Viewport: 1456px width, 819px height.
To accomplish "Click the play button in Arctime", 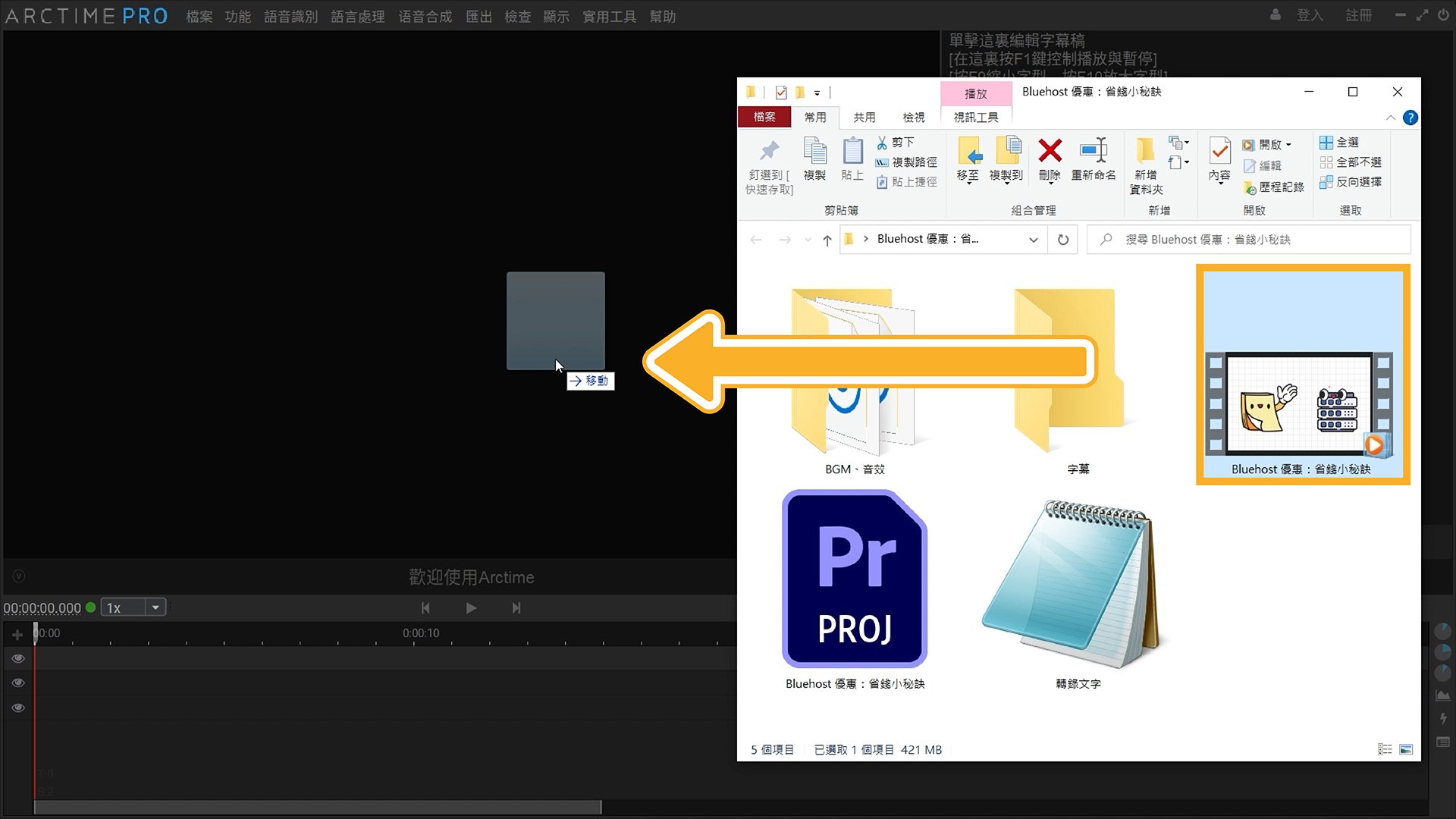I will 471,608.
